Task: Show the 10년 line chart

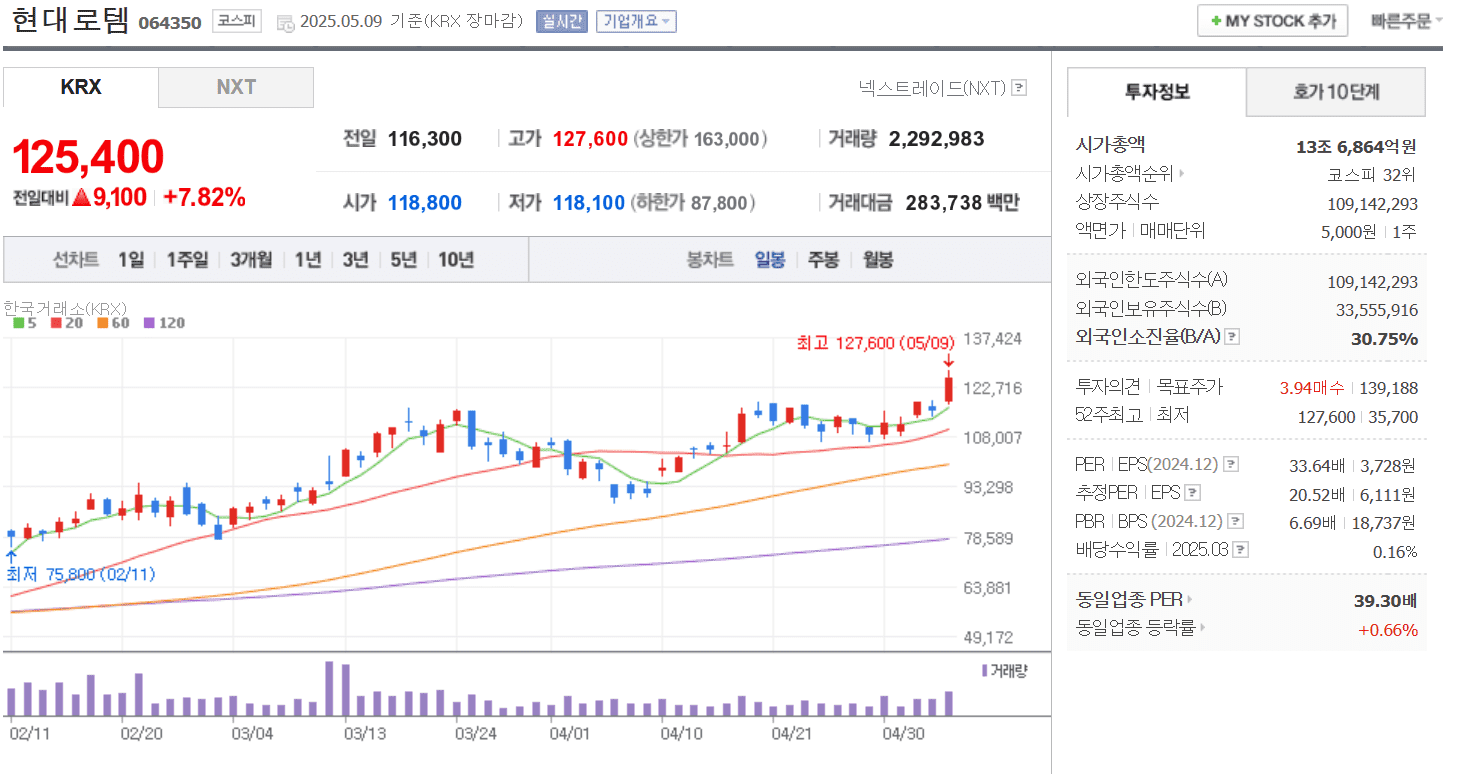Action: [456, 260]
